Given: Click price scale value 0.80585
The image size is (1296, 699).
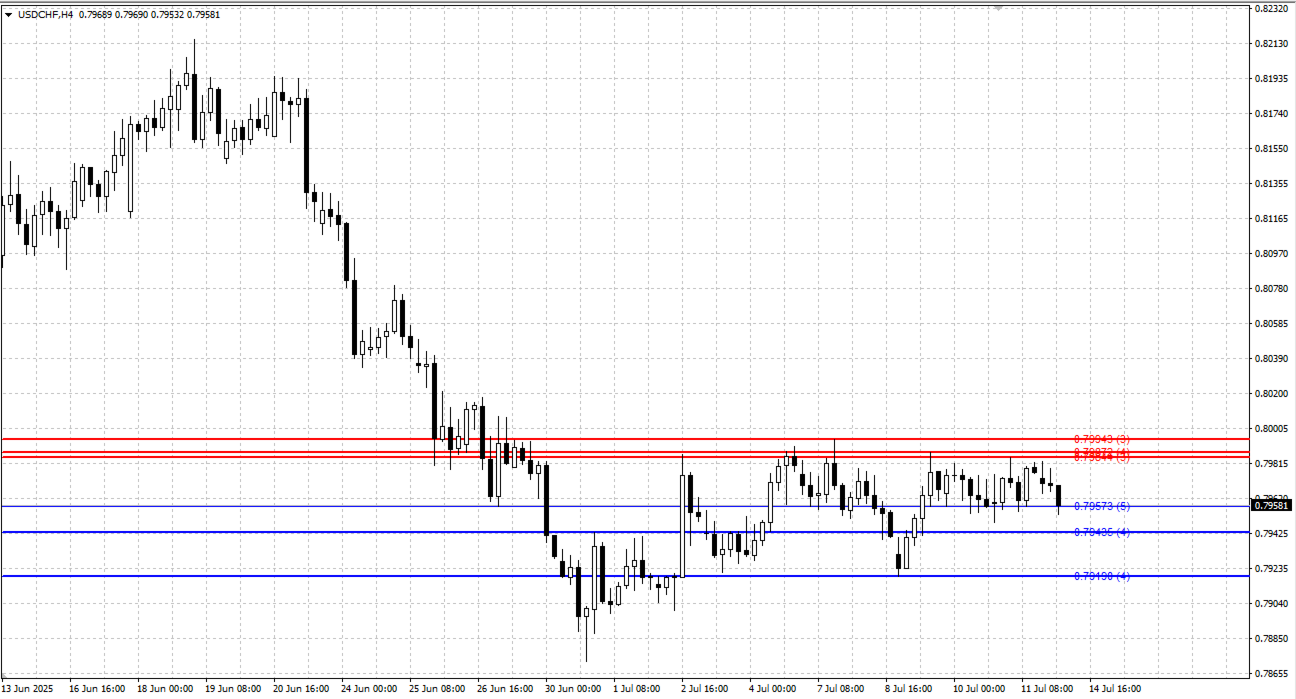Looking at the screenshot, I should click(x=1272, y=324).
